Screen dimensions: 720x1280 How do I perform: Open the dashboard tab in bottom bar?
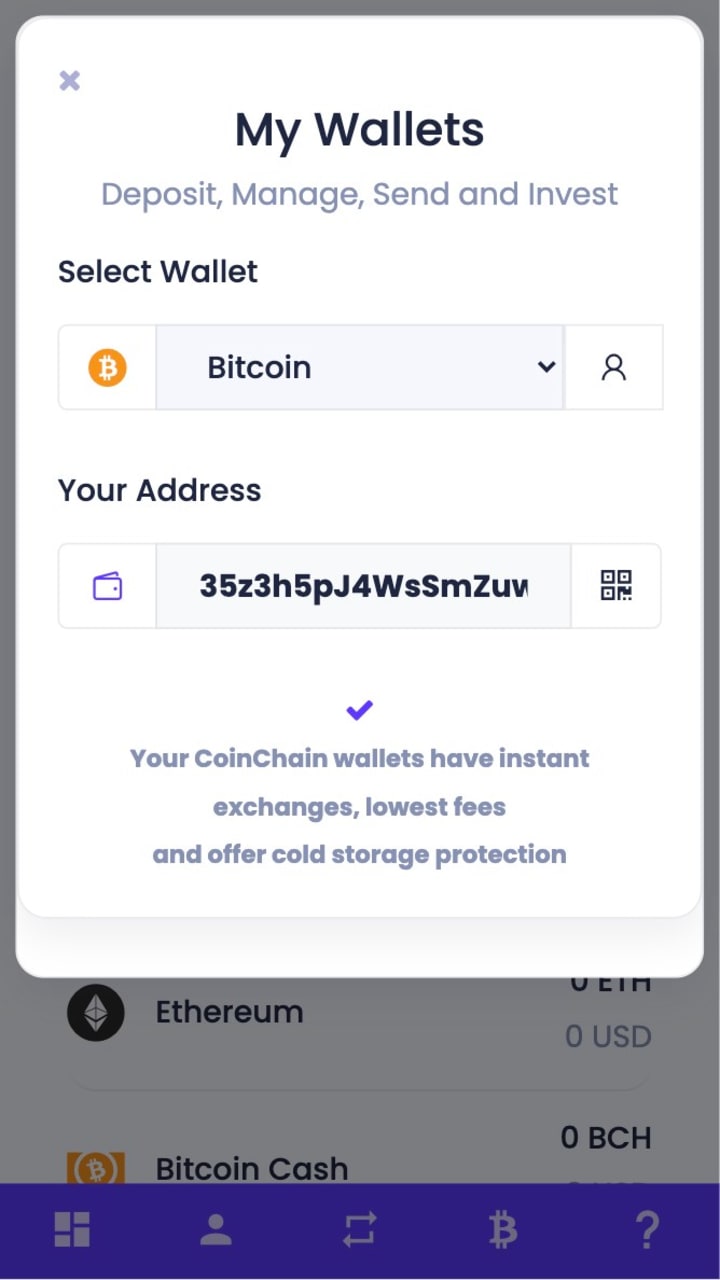click(x=72, y=1230)
